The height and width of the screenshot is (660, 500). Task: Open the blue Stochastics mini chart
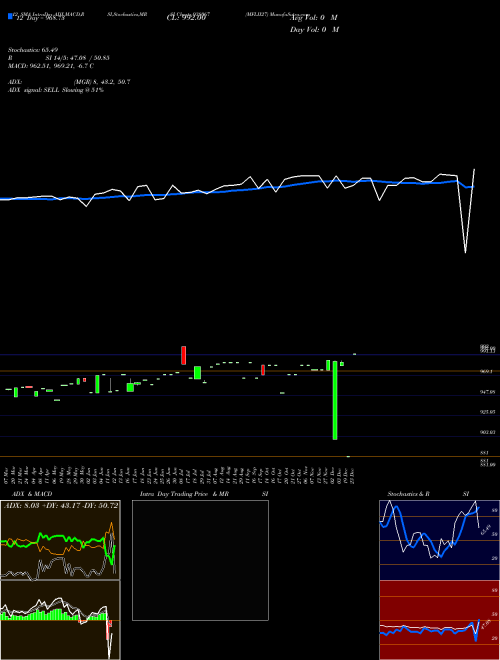pos(439,540)
